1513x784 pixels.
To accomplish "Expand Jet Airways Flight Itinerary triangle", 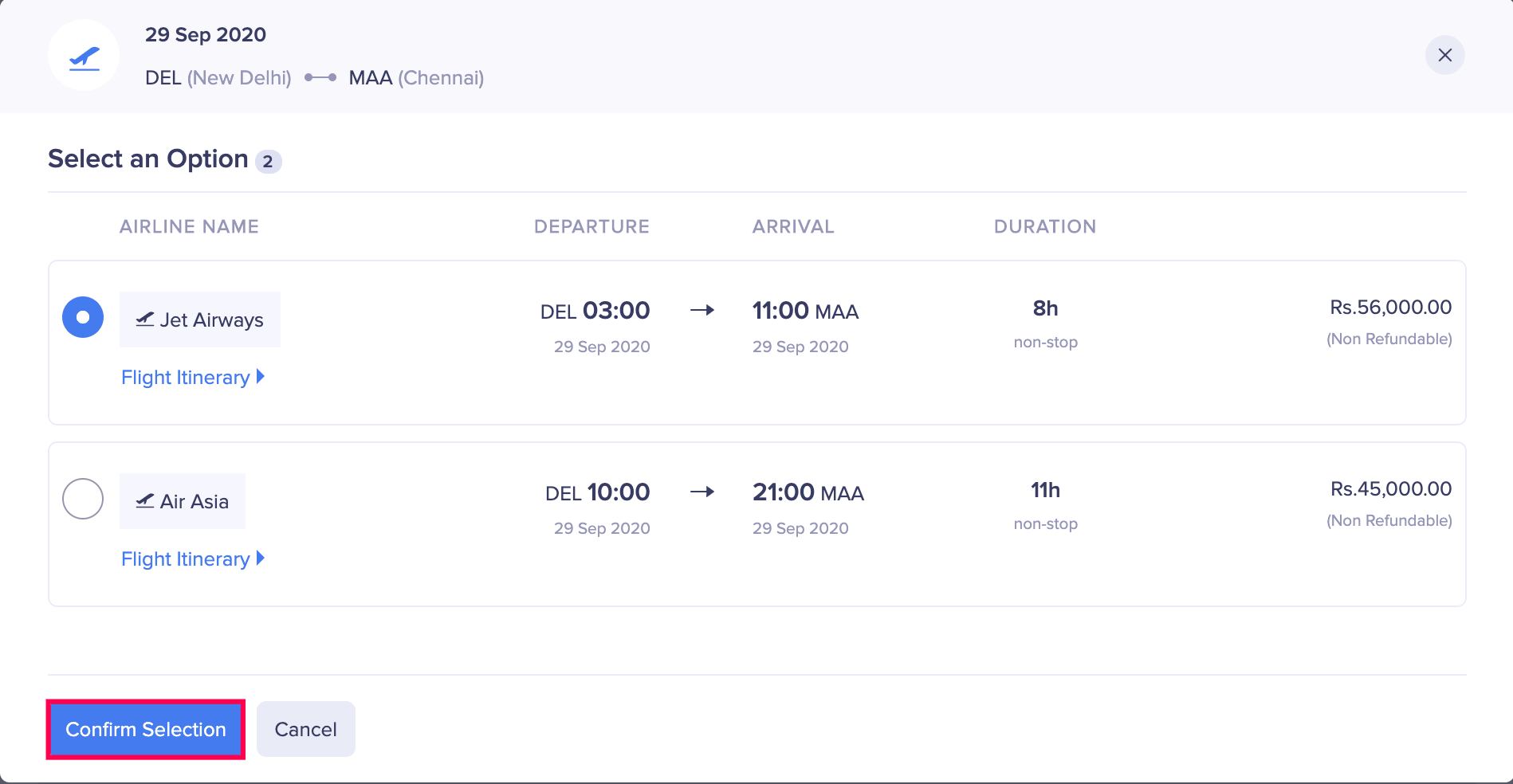I will pos(261,377).
